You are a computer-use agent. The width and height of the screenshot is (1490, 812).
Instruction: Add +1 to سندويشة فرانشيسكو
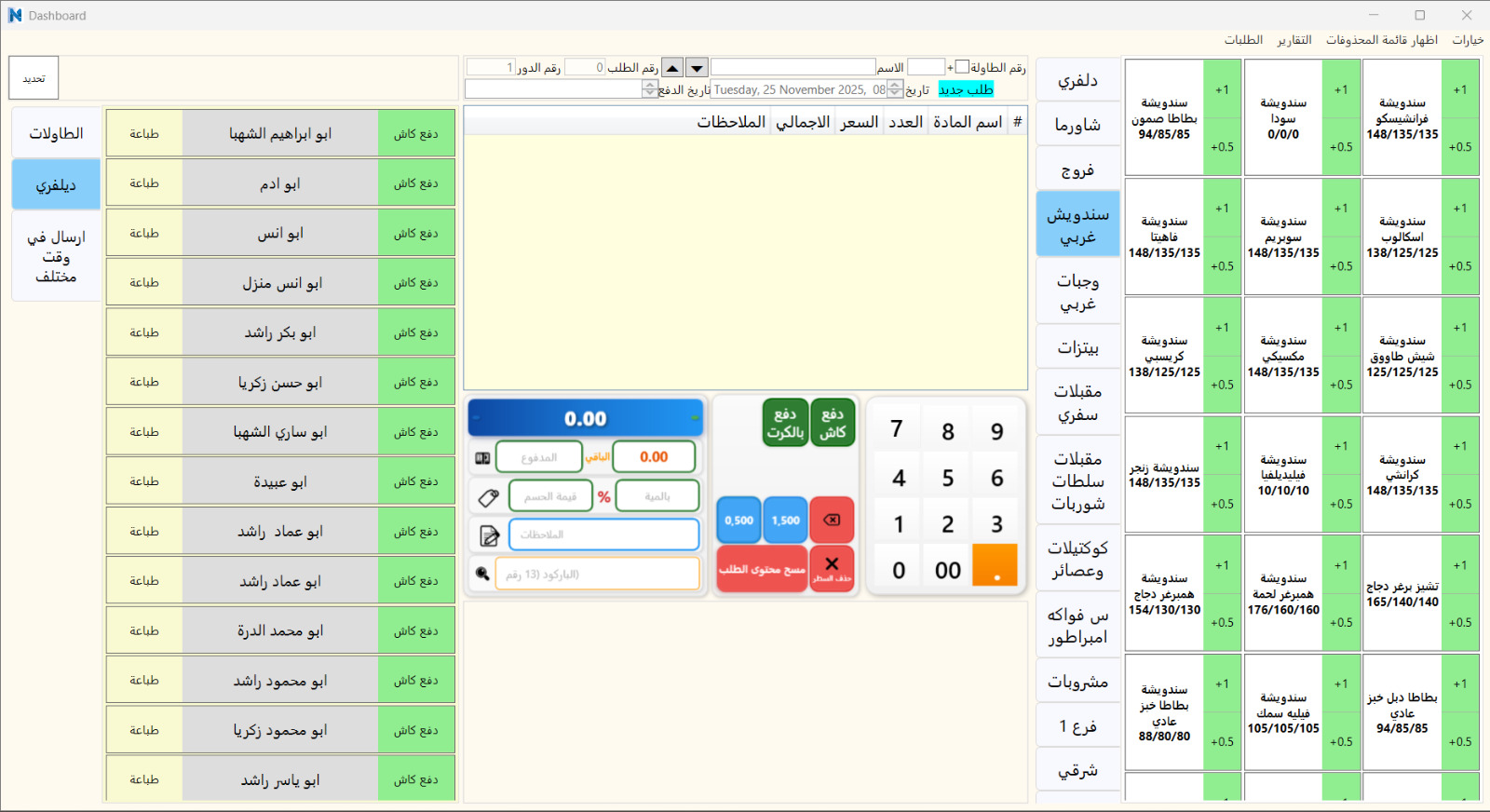point(1460,89)
